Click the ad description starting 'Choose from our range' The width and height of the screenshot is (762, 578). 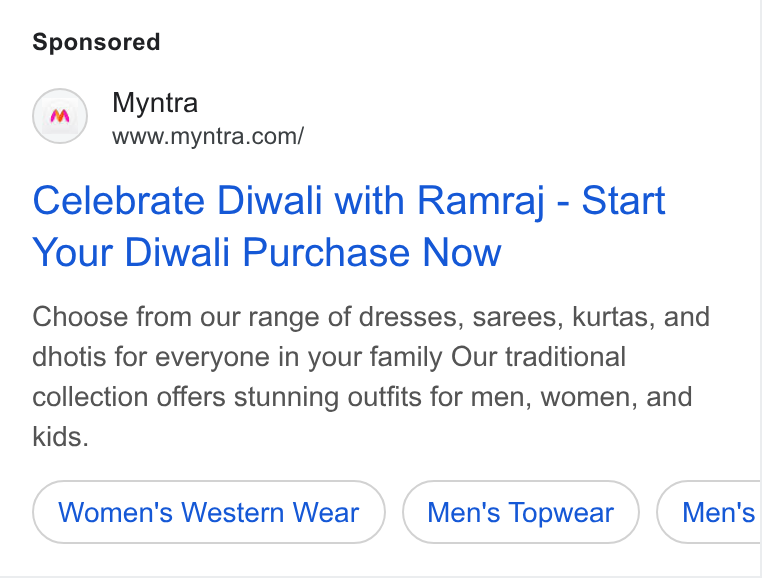(371, 376)
